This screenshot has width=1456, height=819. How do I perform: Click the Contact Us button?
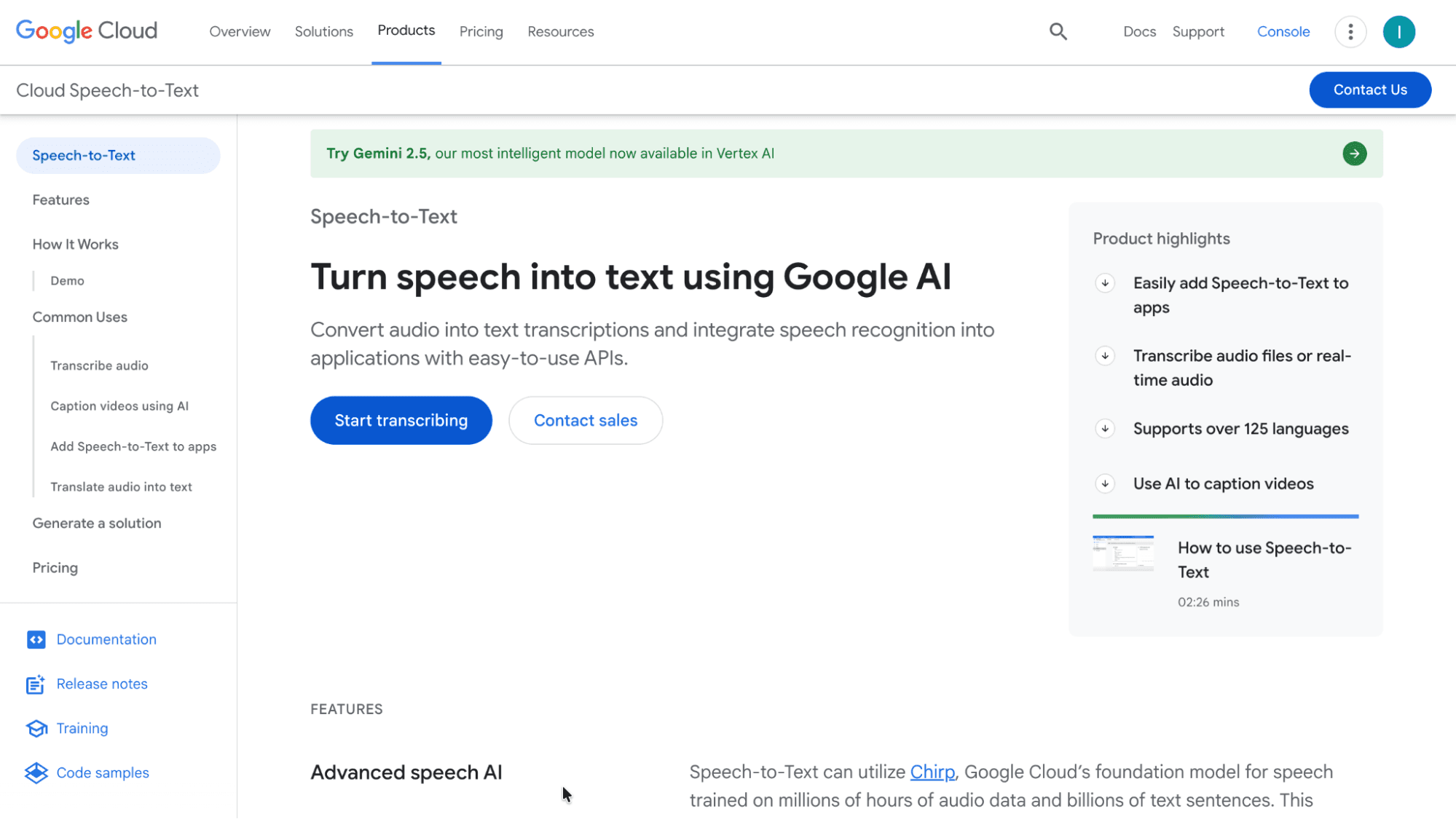[x=1369, y=90]
